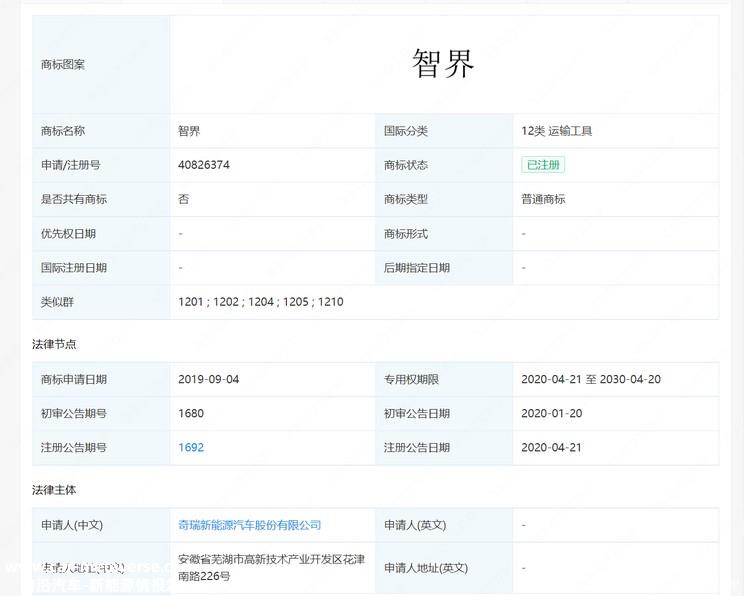Click the 法律主体 section heading

(x=54, y=490)
